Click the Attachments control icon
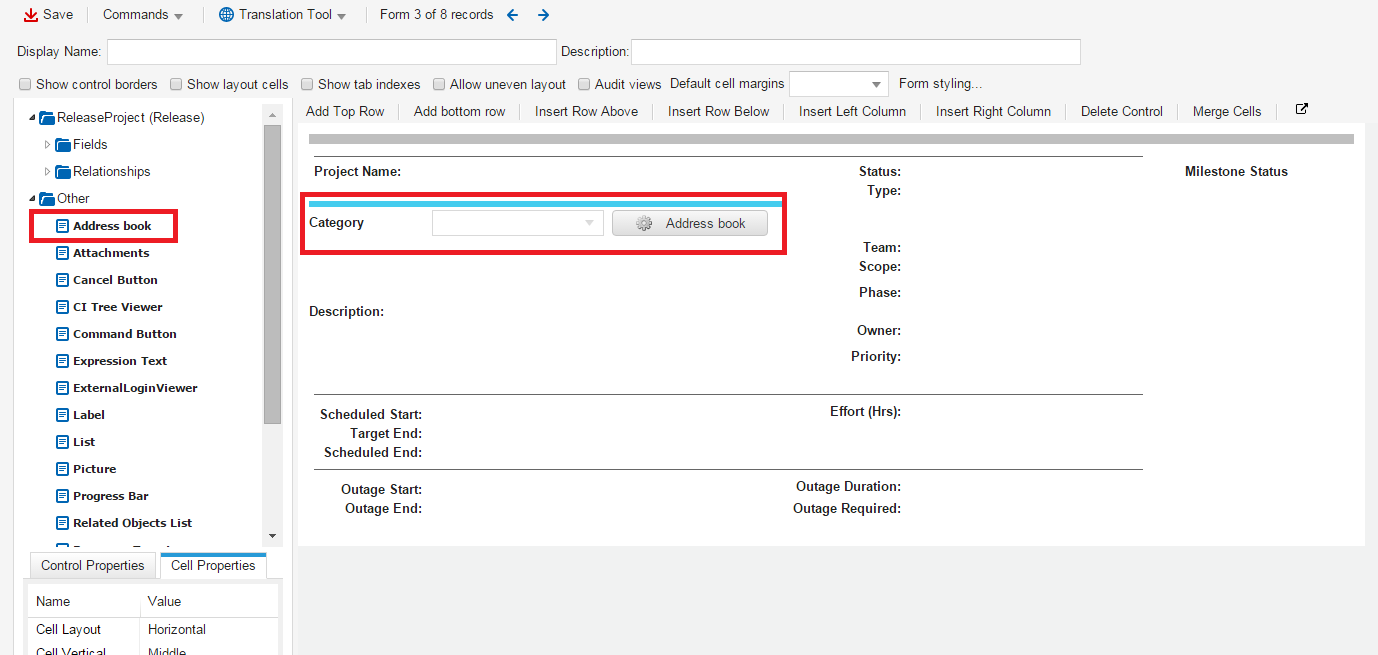Viewport: 1378px width, 655px height. pyautogui.click(x=62, y=252)
